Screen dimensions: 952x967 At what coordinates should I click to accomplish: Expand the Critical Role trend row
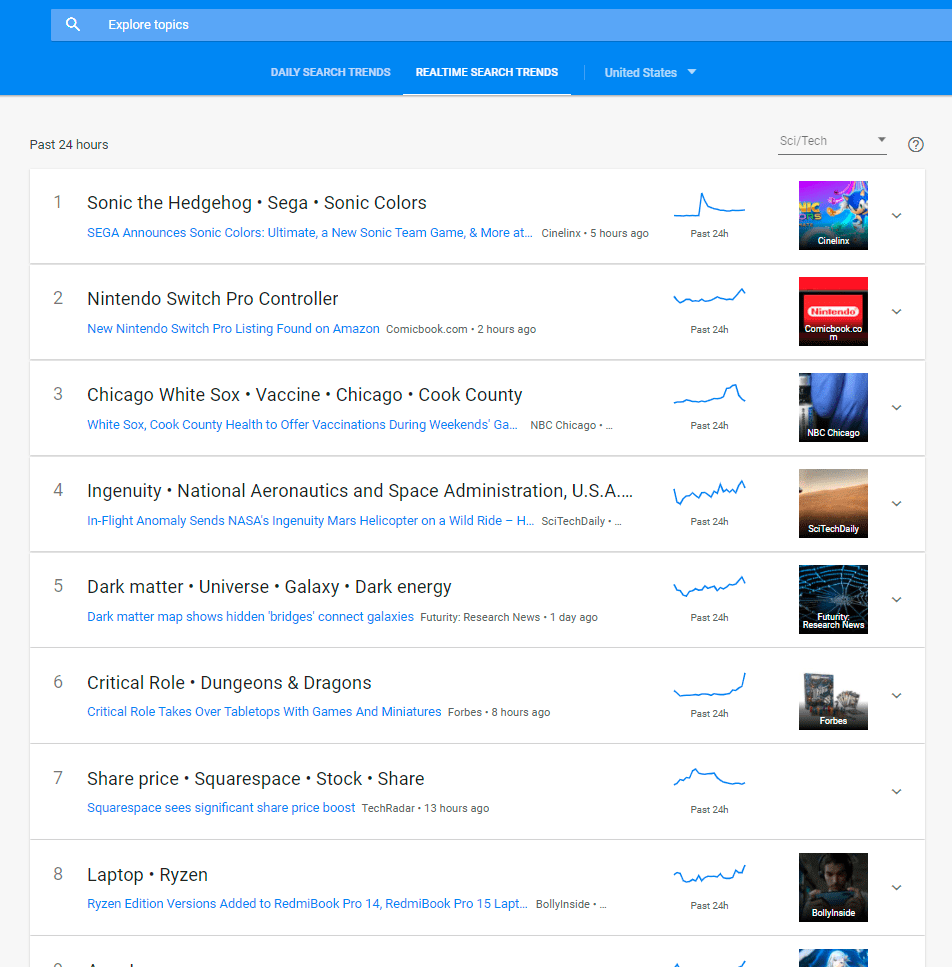tap(897, 696)
